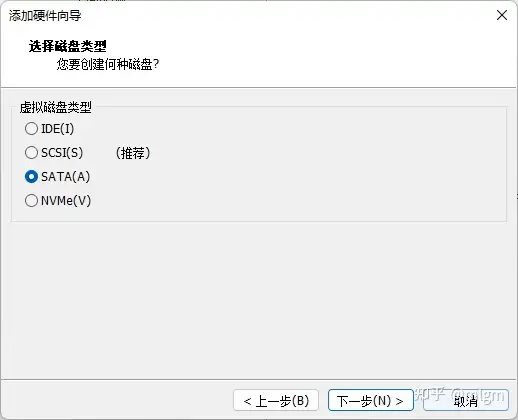This screenshot has height=420, width=518.
Task: Cancel the wizard with the 取消 button
Action: pos(466,400)
